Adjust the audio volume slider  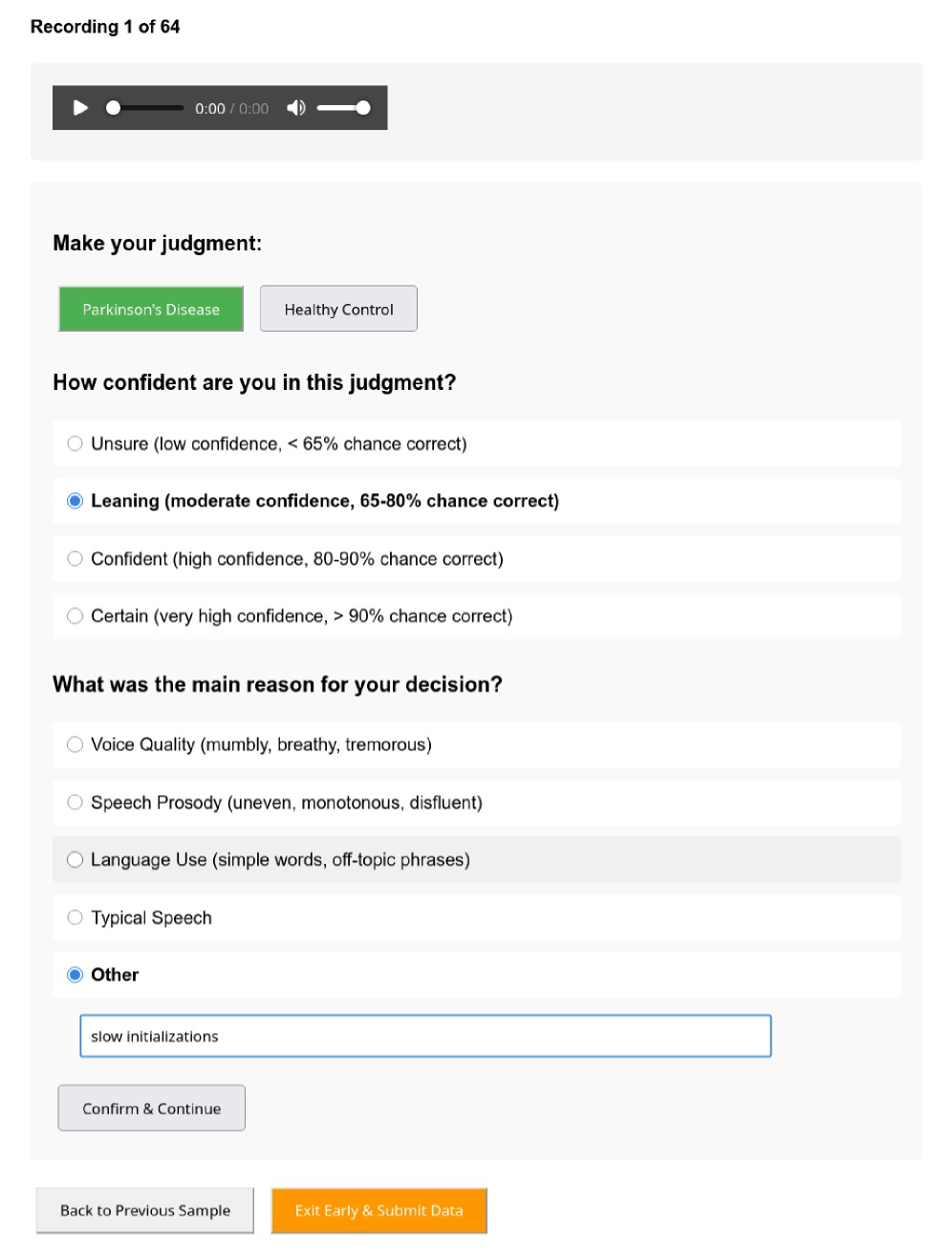[x=342, y=108]
